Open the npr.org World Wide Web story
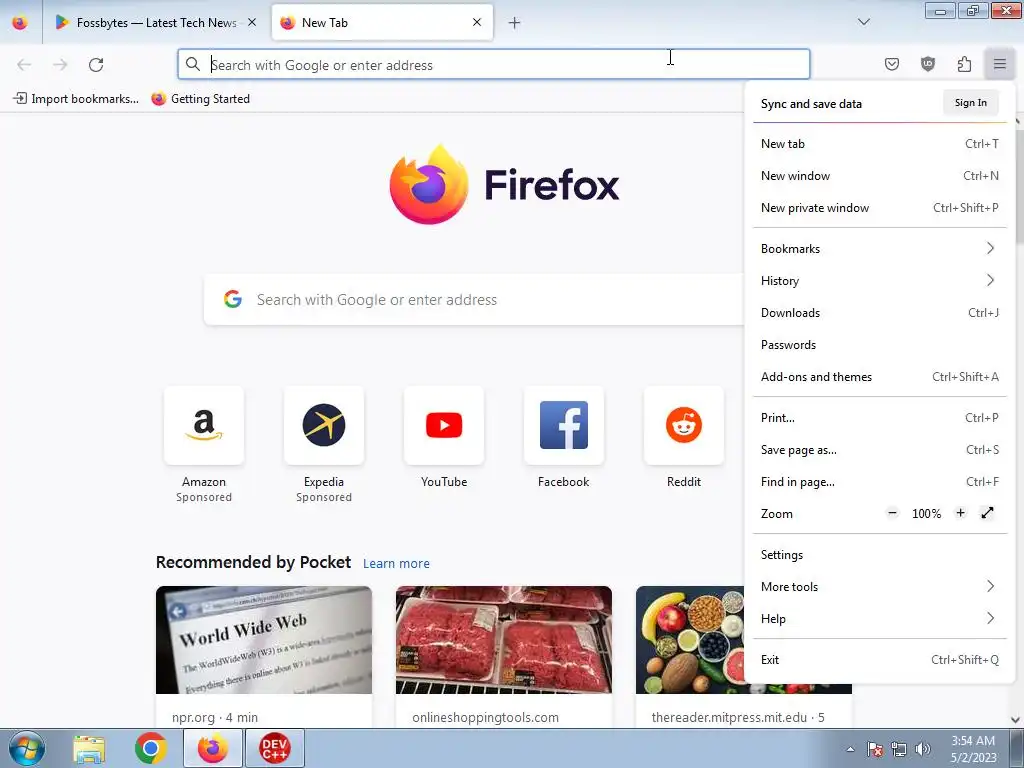Screen dimensions: 1024x768 [x=264, y=657]
